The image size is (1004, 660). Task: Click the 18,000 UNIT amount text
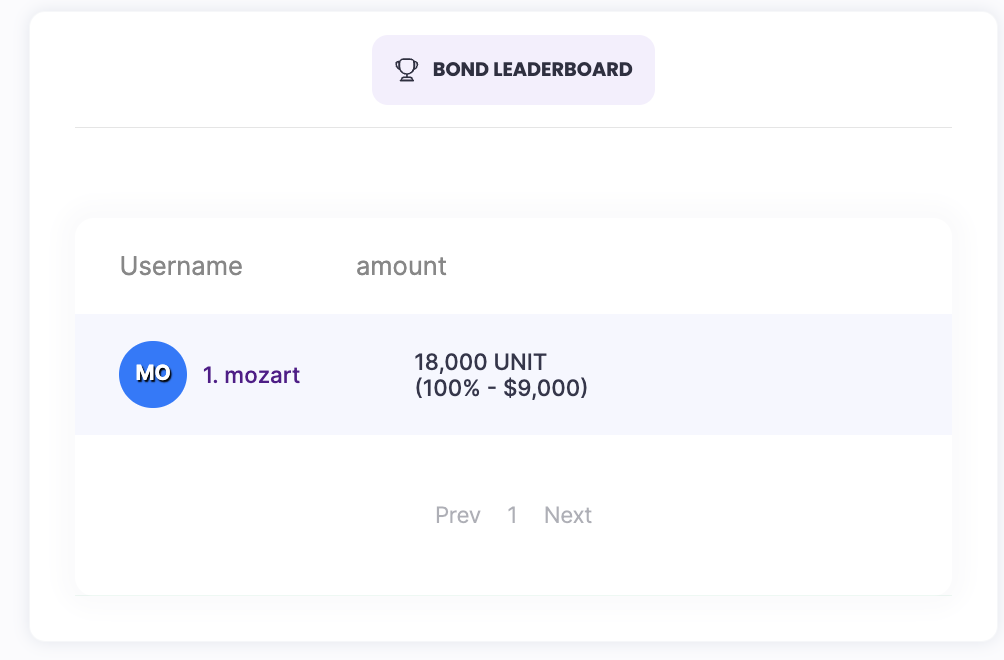point(480,362)
